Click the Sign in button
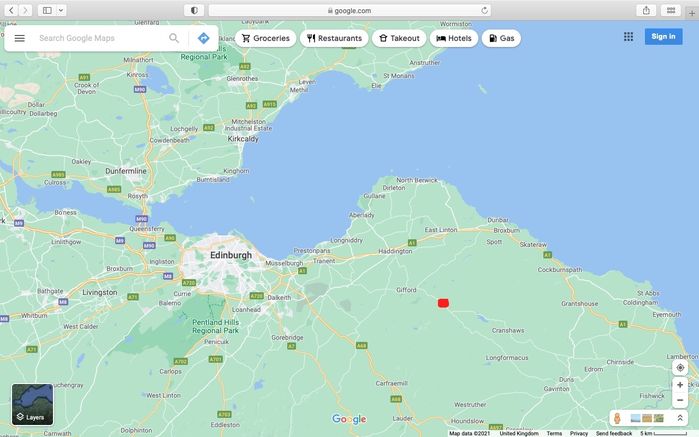The image size is (699, 437). 663,37
